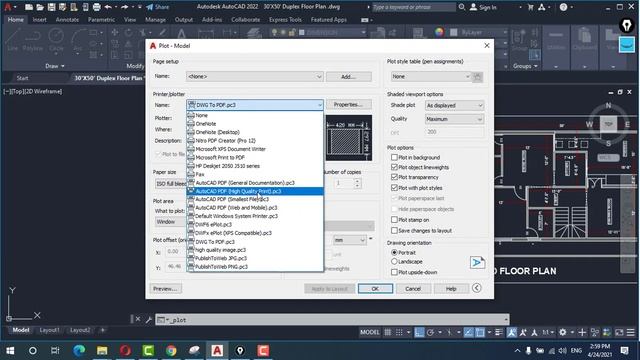The image size is (640, 360).
Task: Select Portrait drawing orientation
Action: coord(394,253)
